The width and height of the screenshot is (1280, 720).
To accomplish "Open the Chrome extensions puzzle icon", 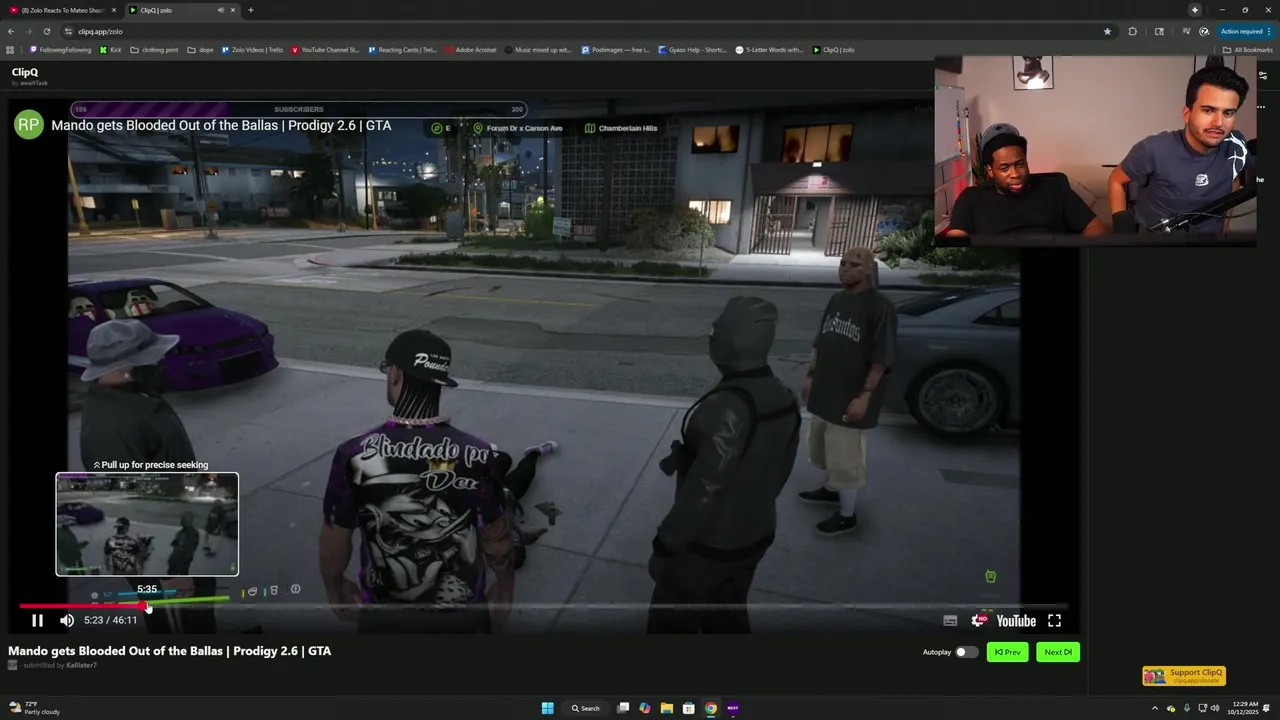I will pos(1133,31).
